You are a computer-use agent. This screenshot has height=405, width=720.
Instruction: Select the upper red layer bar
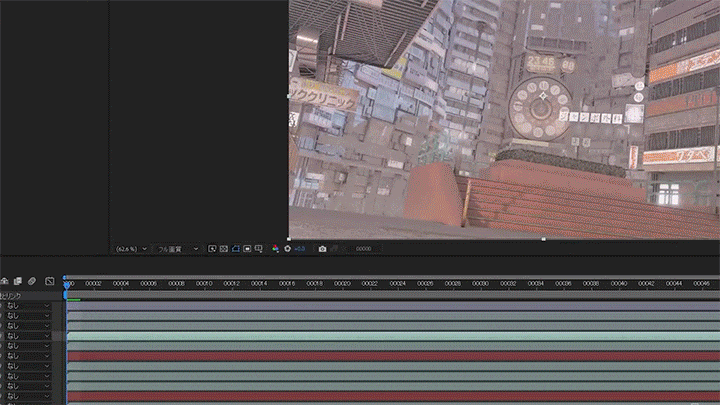393,356
